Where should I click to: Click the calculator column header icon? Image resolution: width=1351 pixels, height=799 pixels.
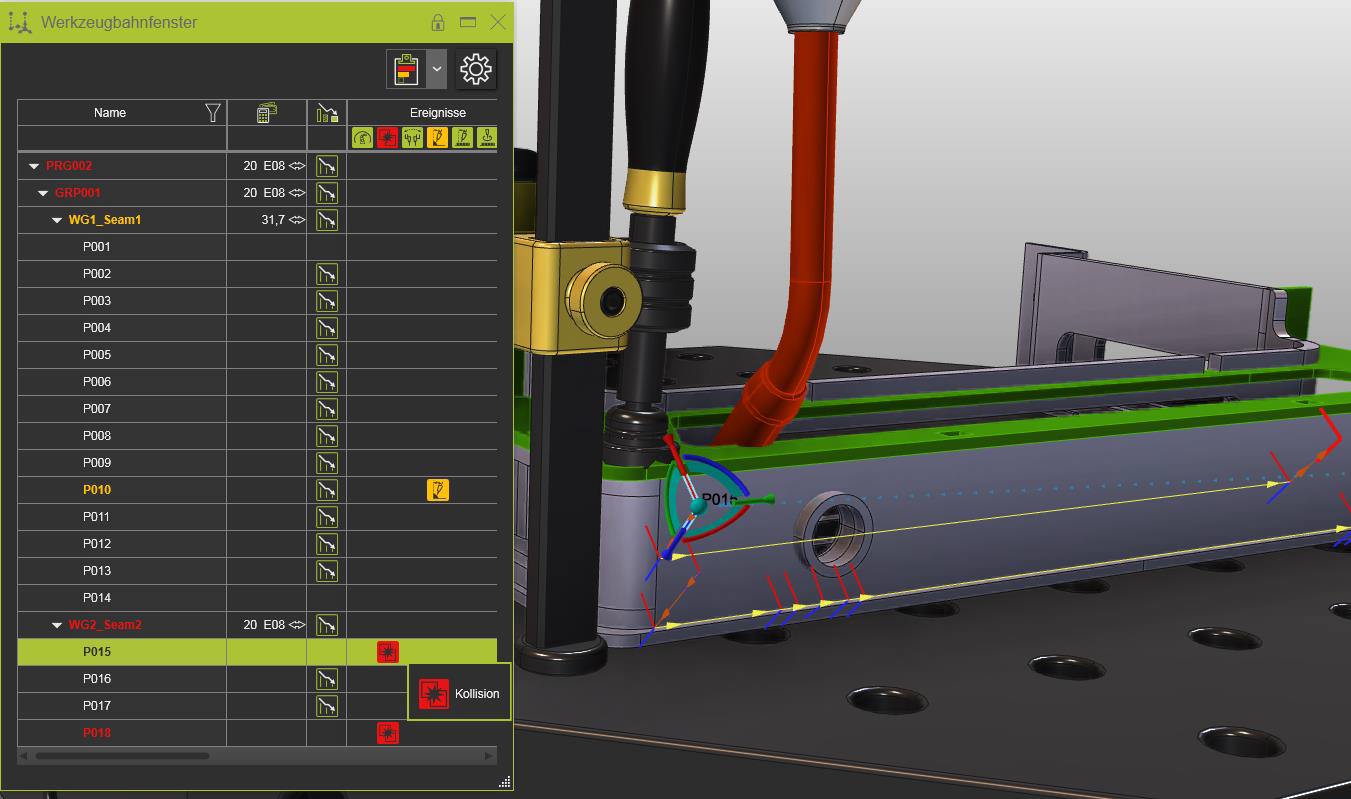pos(266,113)
